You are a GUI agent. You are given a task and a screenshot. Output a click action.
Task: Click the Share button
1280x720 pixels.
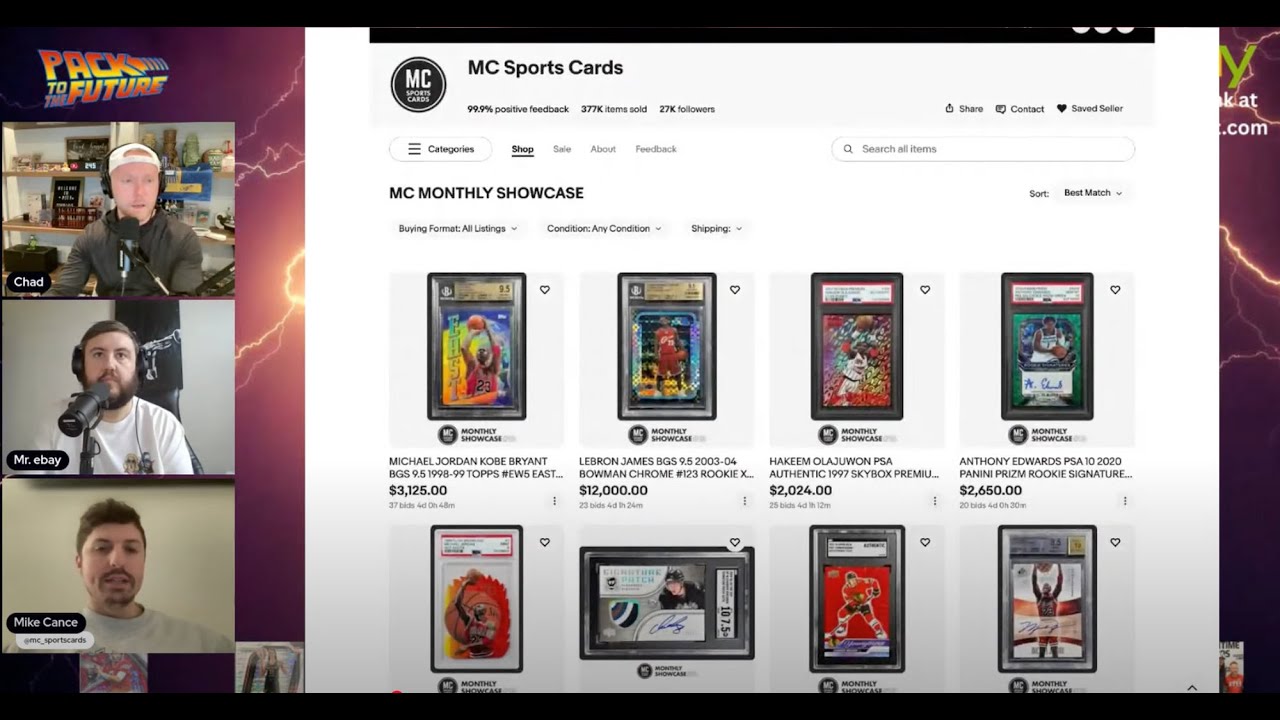(x=964, y=109)
